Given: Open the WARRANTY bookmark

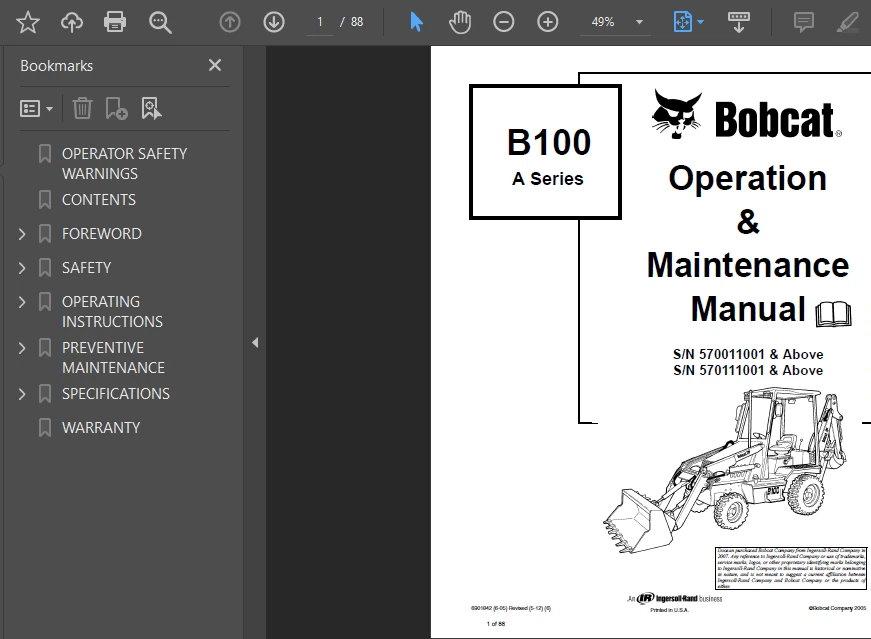Looking at the screenshot, I should tap(102, 427).
